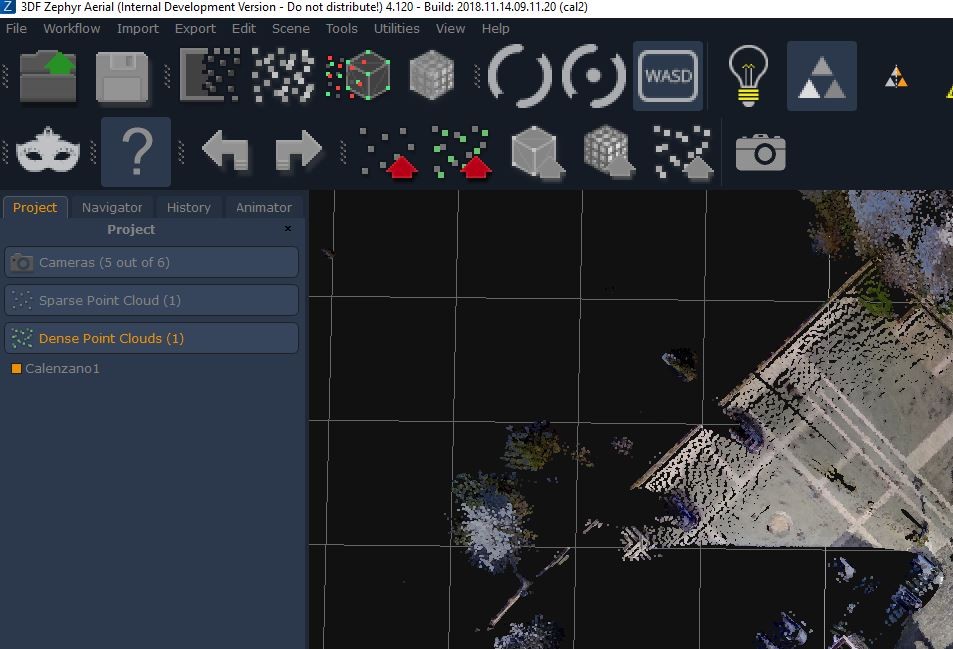The image size is (953, 649).
Task: Click the white mask icon
Action: (x=48, y=153)
